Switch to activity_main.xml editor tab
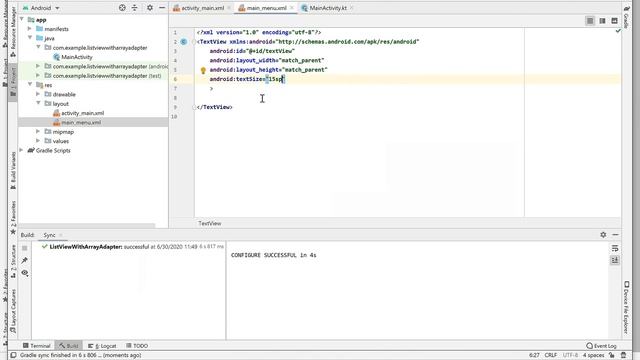 point(202,8)
